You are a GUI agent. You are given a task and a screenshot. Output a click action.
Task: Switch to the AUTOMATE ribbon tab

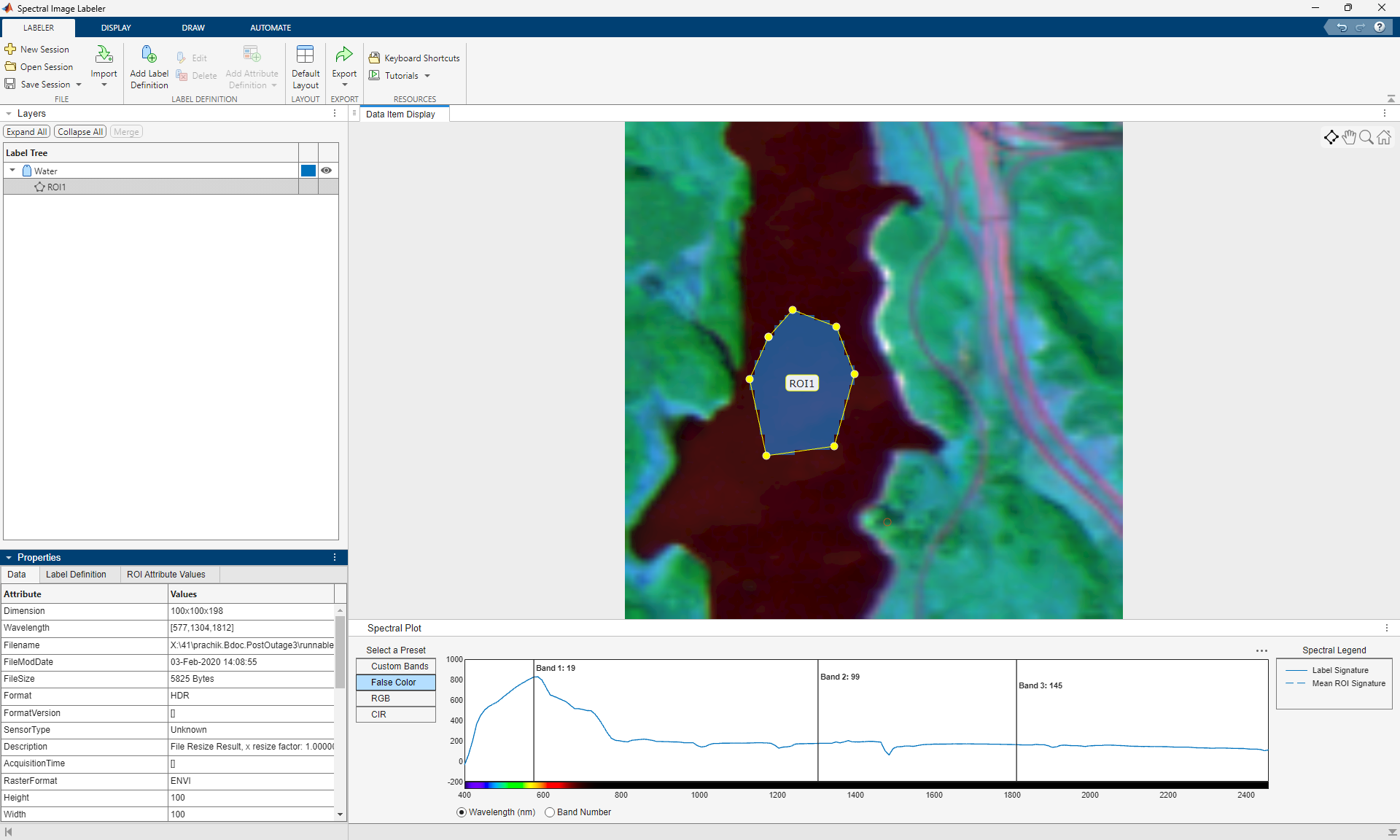click(x=271, y=27)
